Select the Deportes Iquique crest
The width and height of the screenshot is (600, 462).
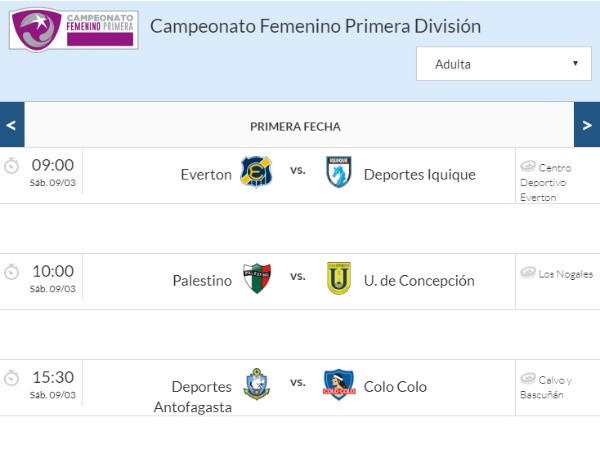[x=339, y=171]
